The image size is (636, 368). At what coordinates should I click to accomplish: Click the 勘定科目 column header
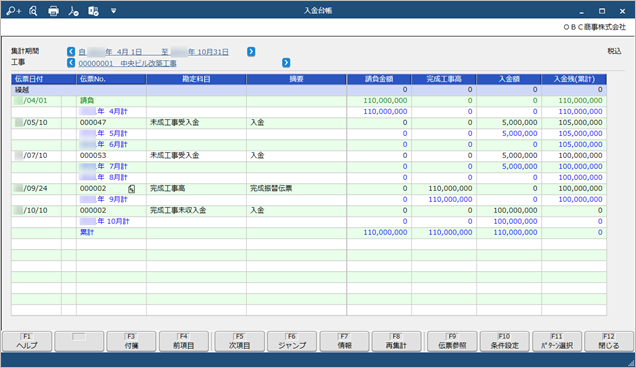196,79
